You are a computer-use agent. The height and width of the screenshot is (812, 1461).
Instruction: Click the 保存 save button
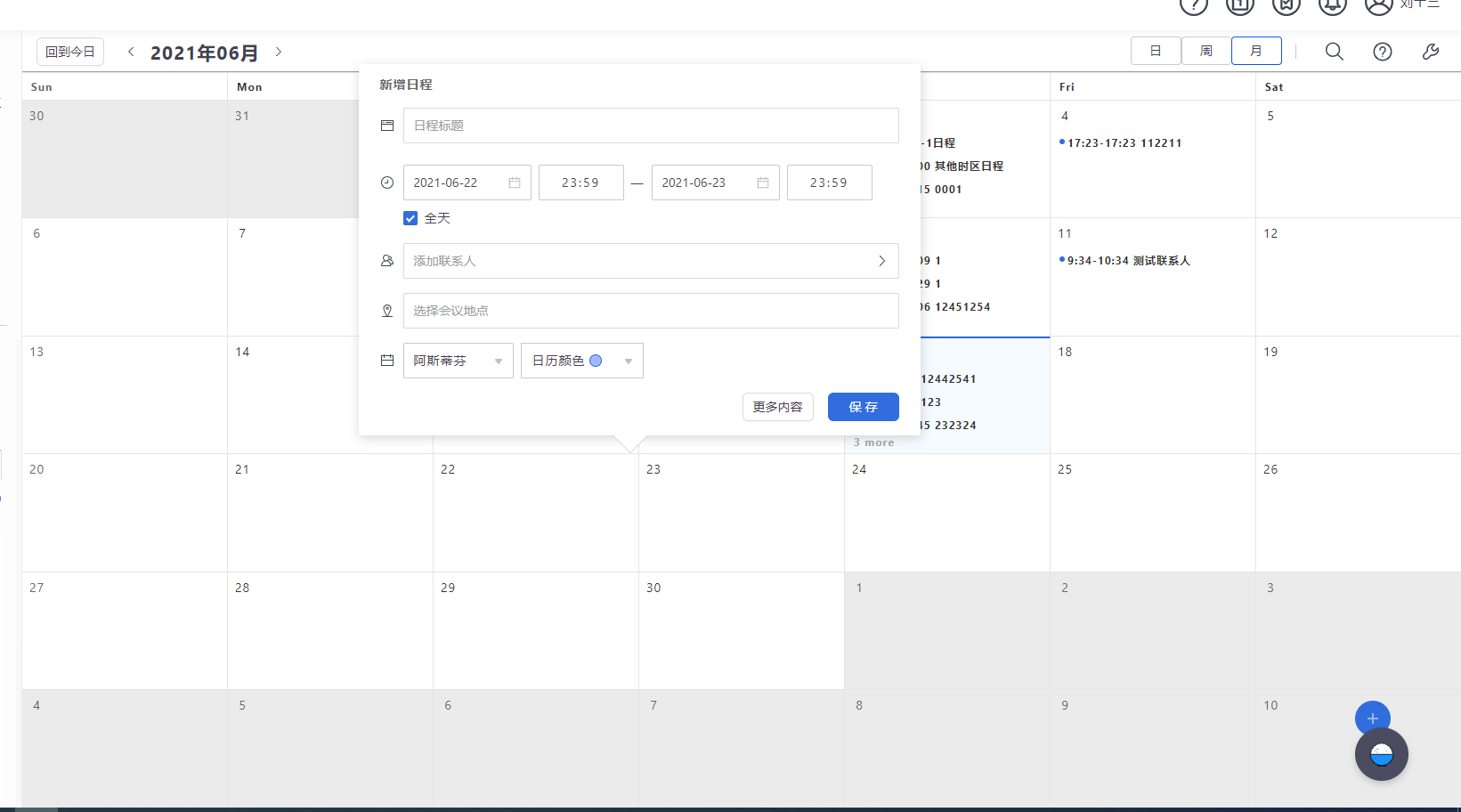862,407
